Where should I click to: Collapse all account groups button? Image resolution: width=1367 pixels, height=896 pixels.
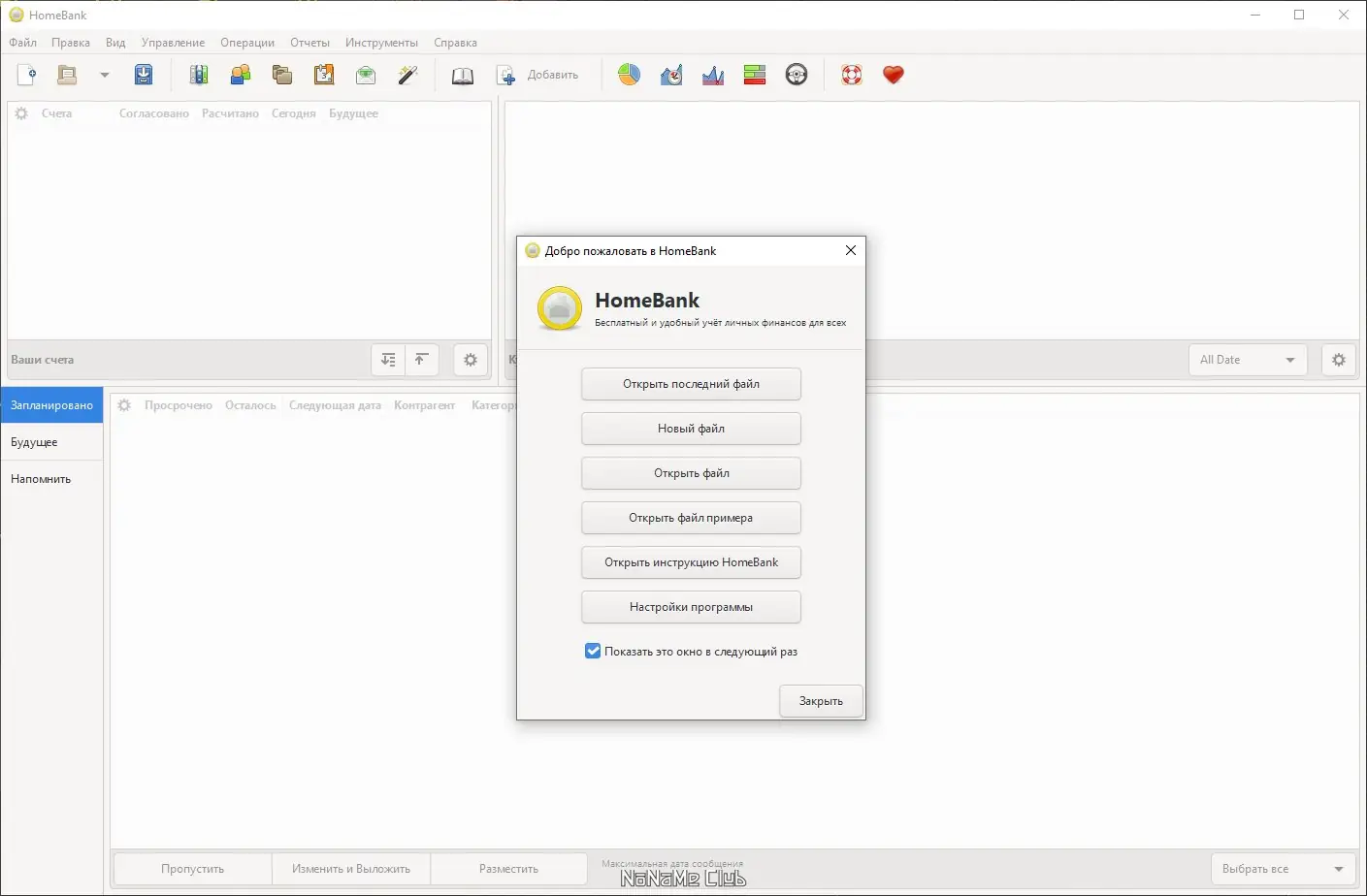tap(421, 360)
